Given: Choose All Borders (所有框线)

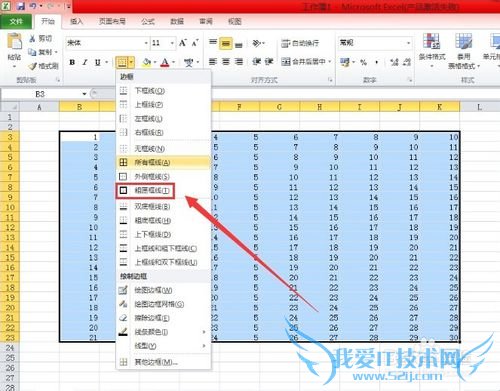Looking at the screenshot, I should coord(163,163).
